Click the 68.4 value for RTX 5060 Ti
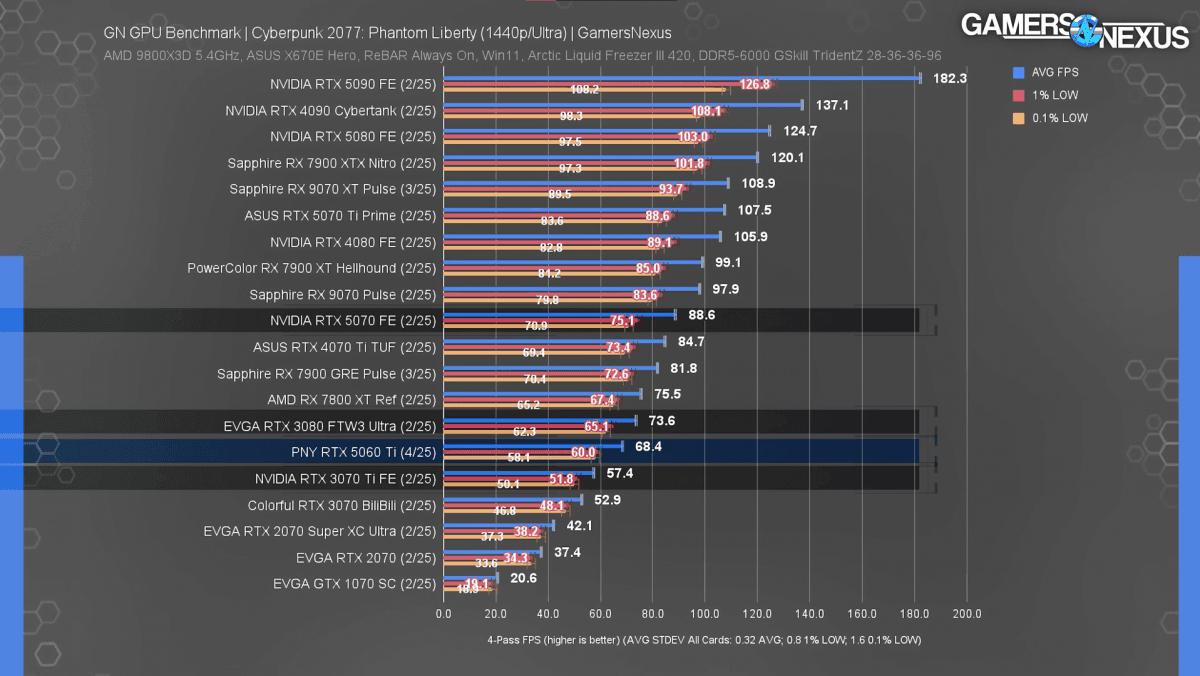This screenshot has height=676, width=1200. [648, 446]
